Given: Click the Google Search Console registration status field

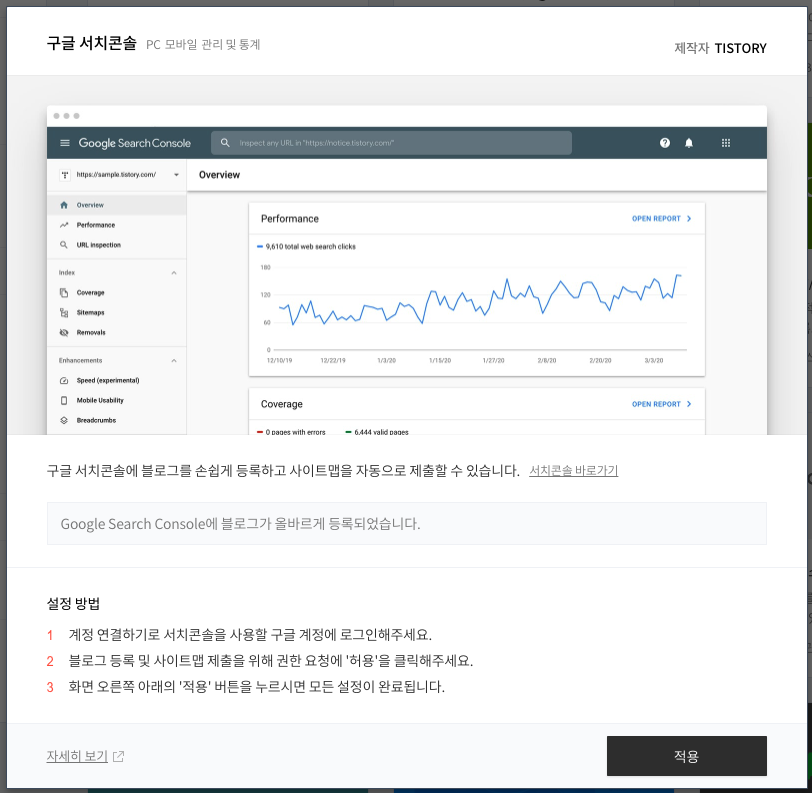Looking at the screenshot, I should click(407, 523).
